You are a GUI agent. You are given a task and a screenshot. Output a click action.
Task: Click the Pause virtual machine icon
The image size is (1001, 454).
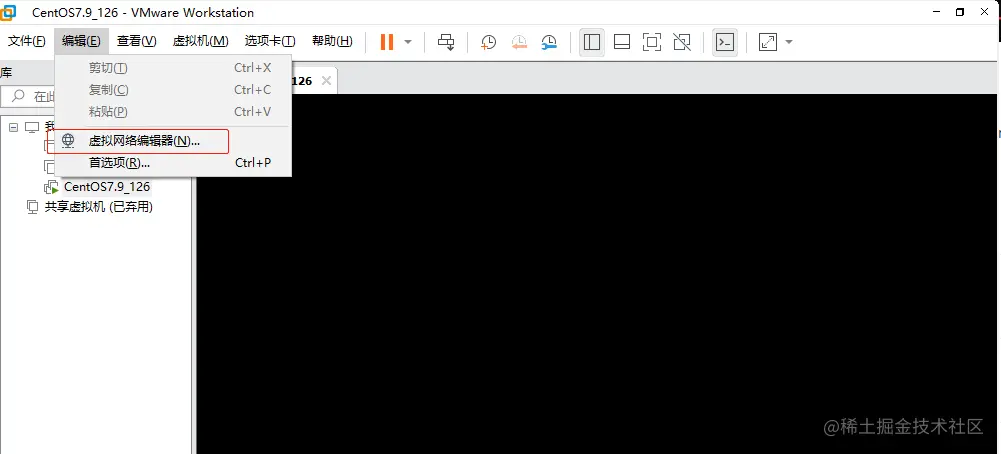(x=387, y=42)
